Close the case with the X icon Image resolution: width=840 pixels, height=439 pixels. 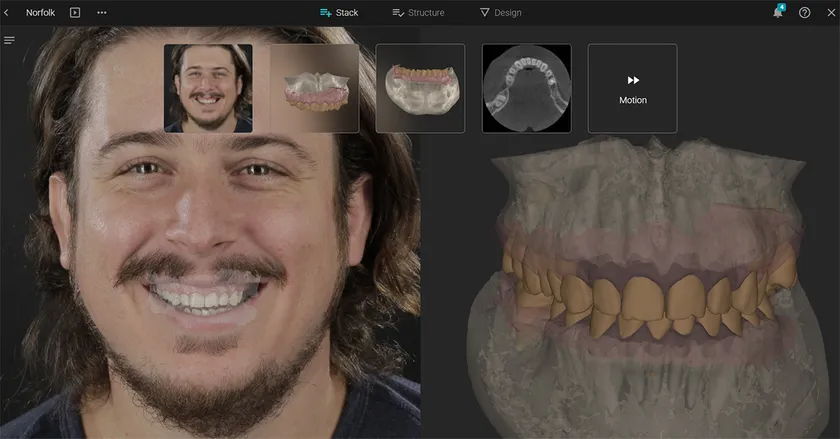(829, 13)
